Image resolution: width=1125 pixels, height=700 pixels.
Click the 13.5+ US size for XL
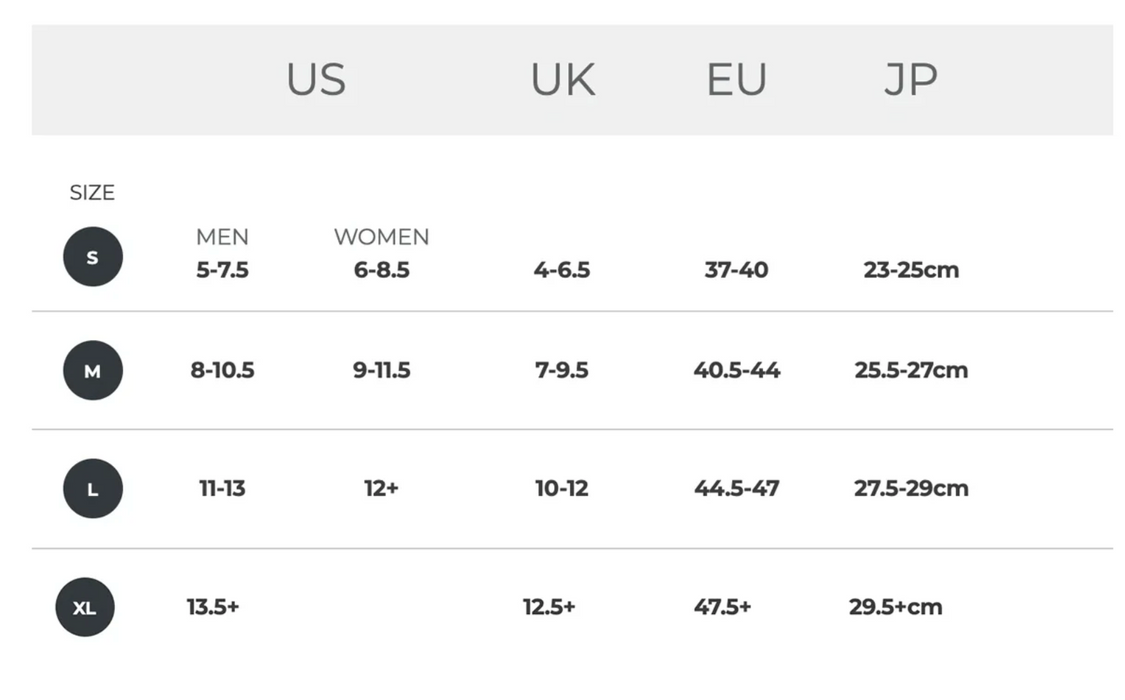213,606
